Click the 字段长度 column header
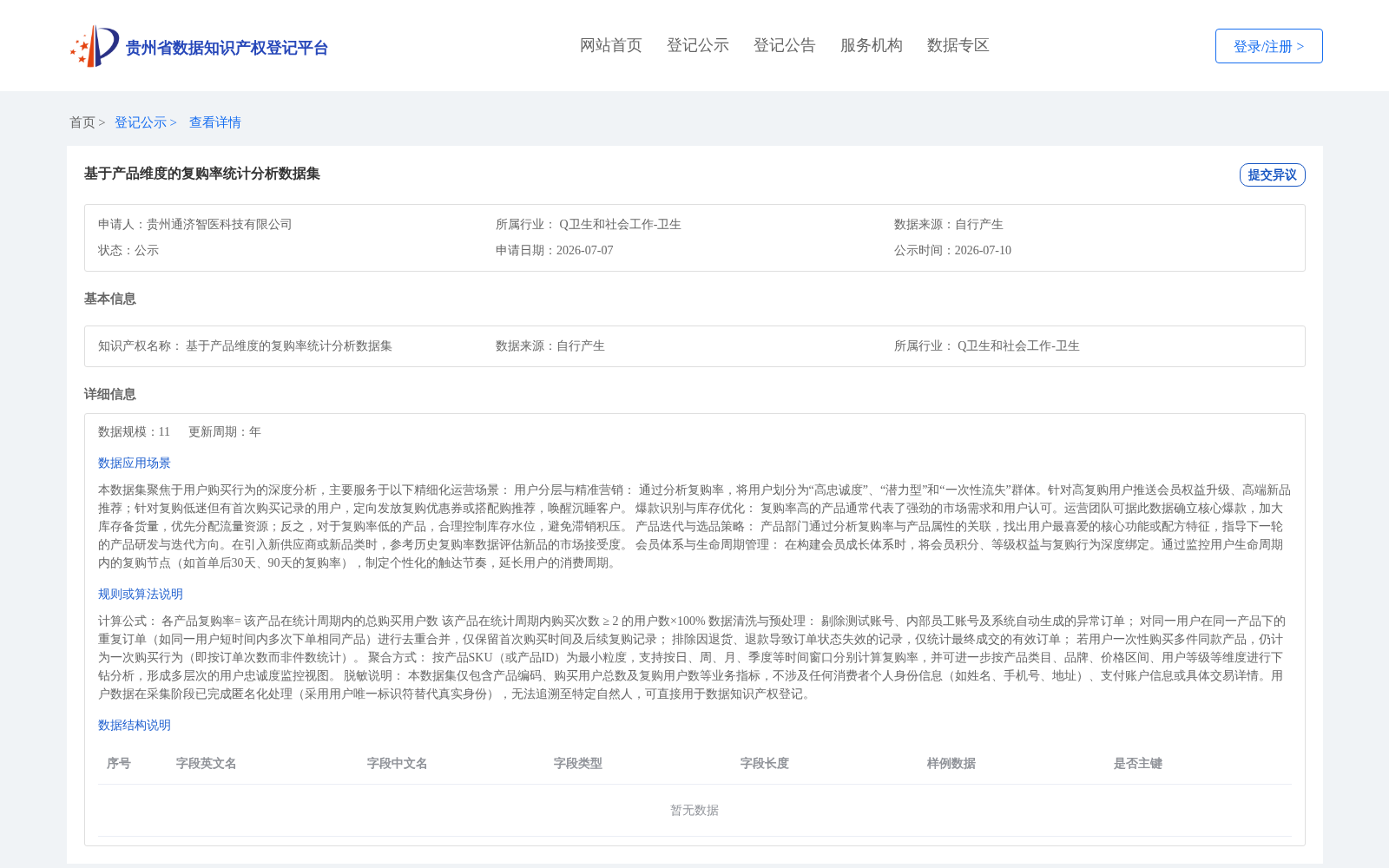The image size is (1389, 868). click(765, 763)
